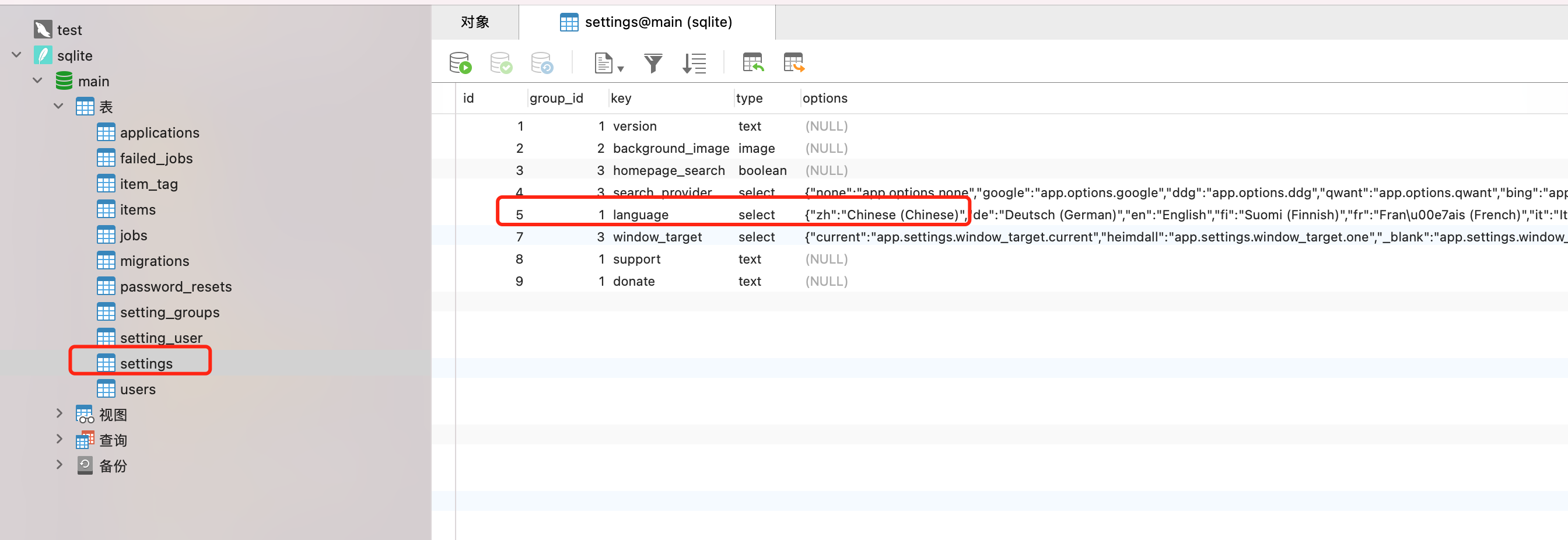Click the group_id cell in background_image row
The height and width of the screenshot is (540, 1568).
[568, 148]
